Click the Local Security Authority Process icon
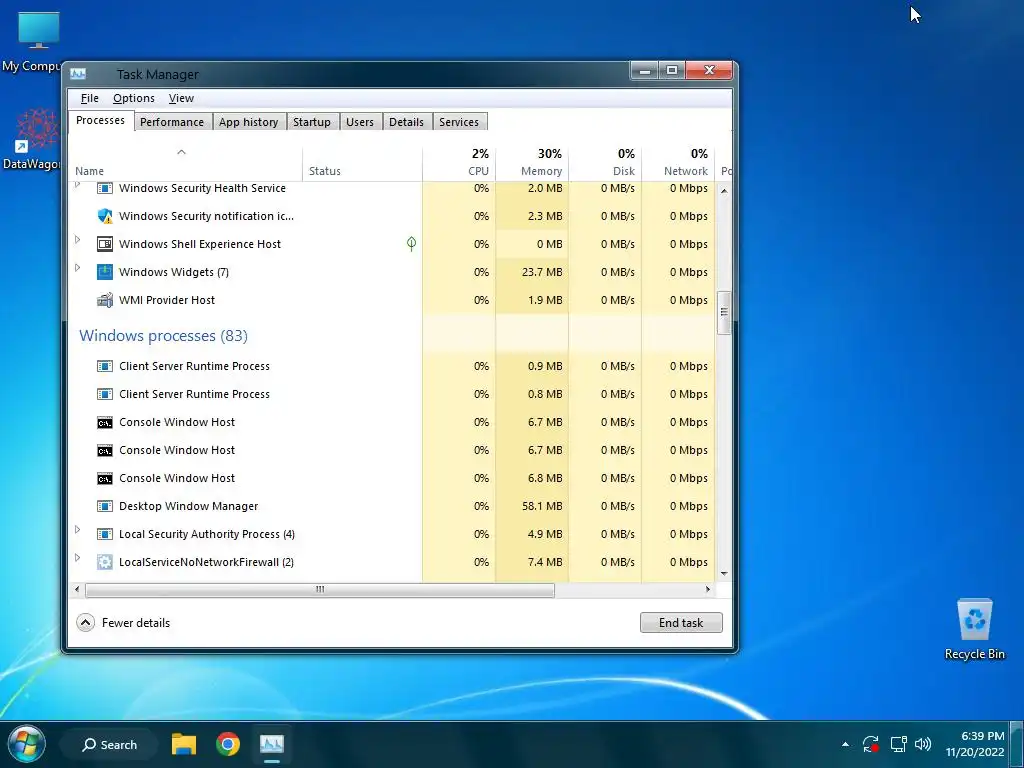Screen dimensions: 1024x768 [x=104, y=534]
